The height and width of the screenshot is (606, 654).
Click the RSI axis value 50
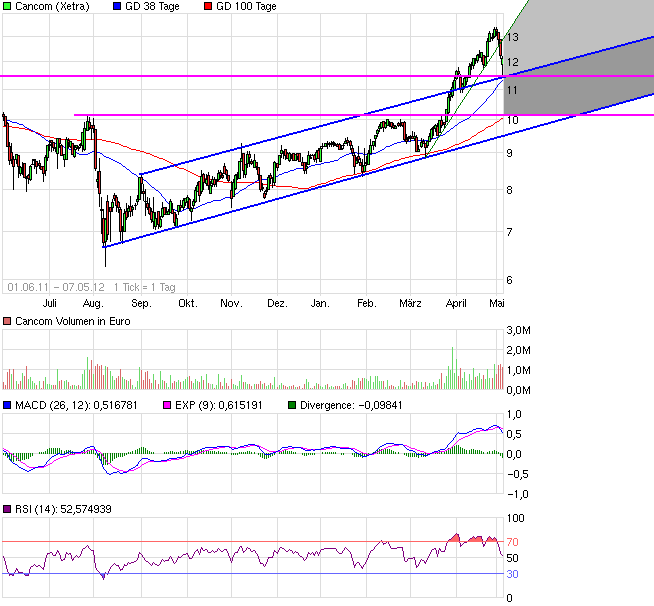[513, 558]
